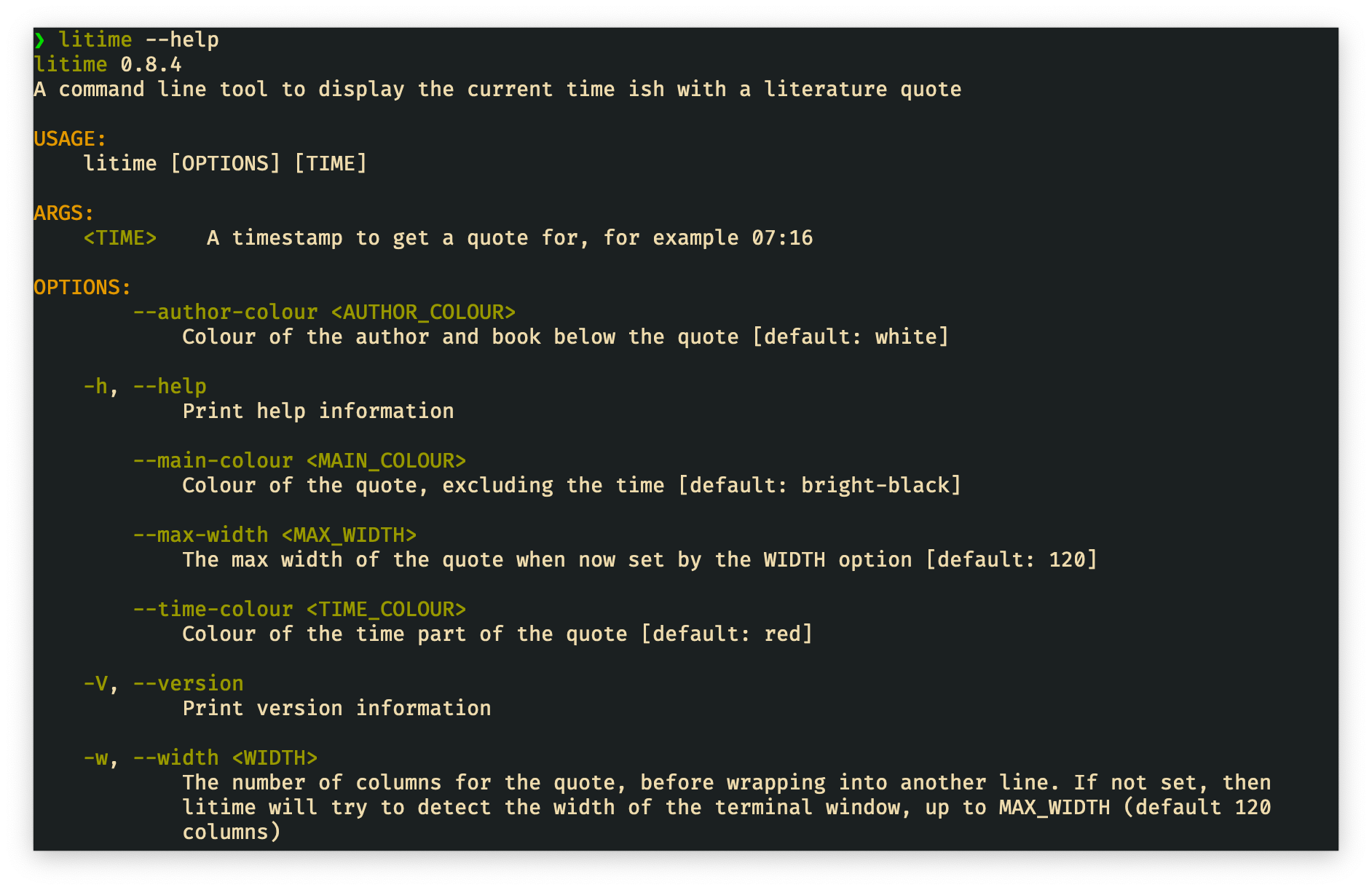This screenshot has width=1372, height=890.
Task: Click the --max-width option flag
Action: tap(200, 535)
